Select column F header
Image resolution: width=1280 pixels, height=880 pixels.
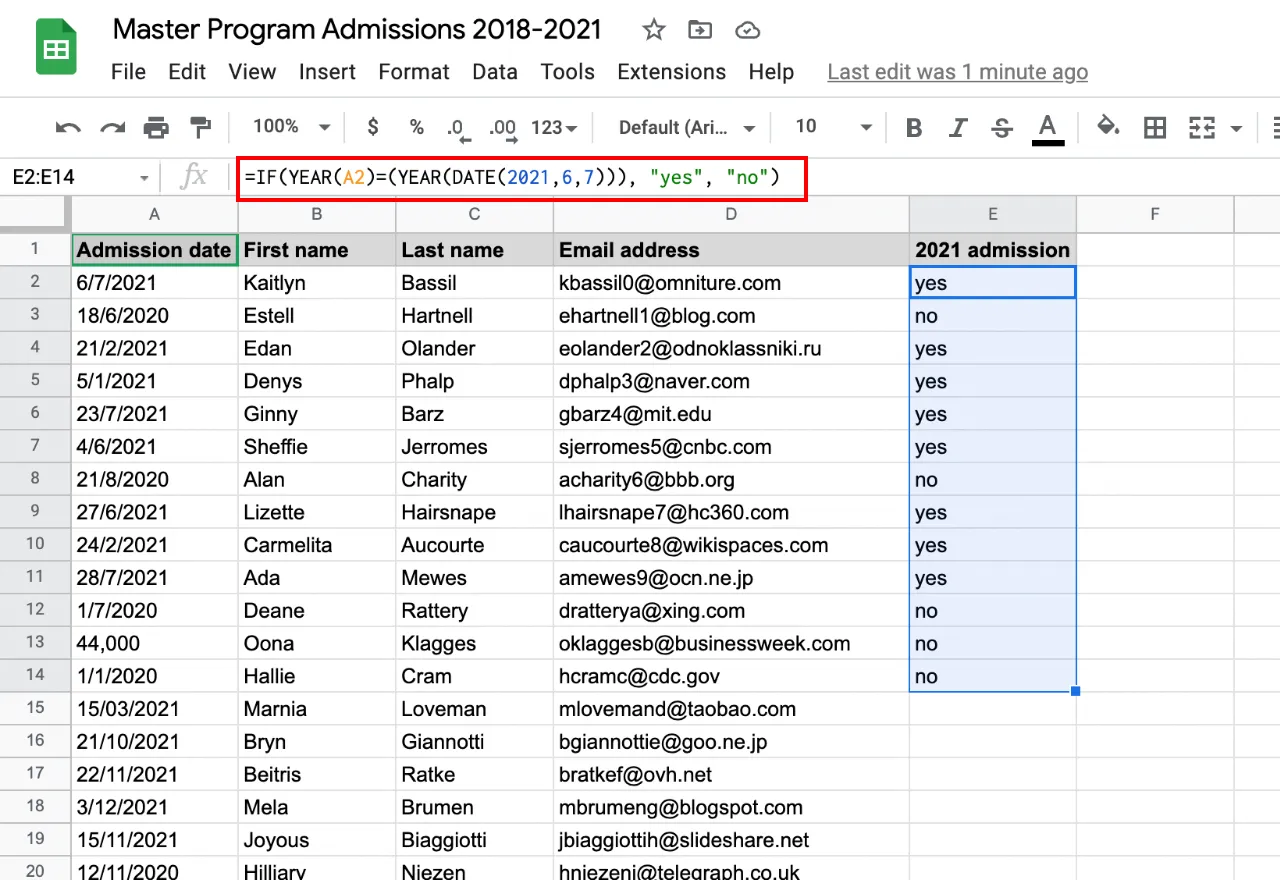(1155, 214)
